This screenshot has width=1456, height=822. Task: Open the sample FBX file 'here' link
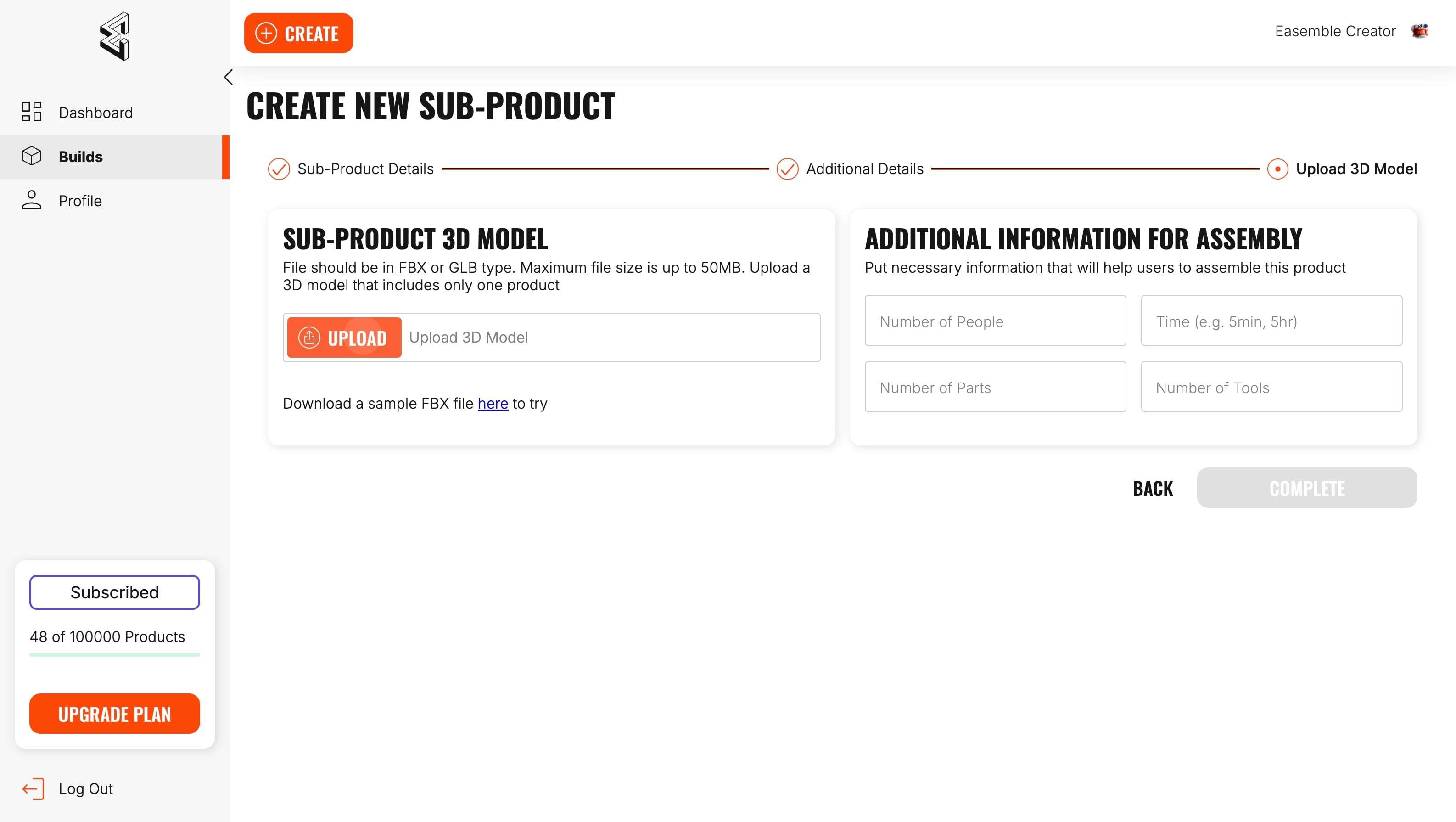coord(493,404)
